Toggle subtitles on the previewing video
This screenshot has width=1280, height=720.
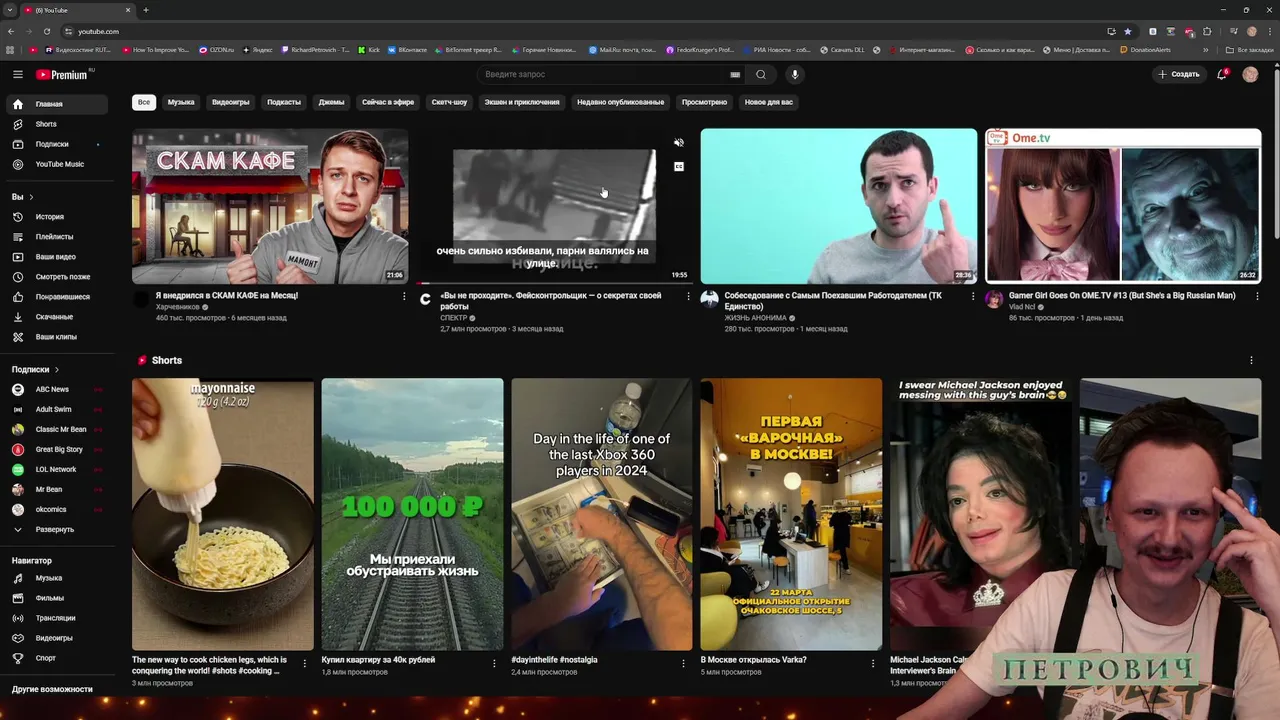(x=679, y=167)
